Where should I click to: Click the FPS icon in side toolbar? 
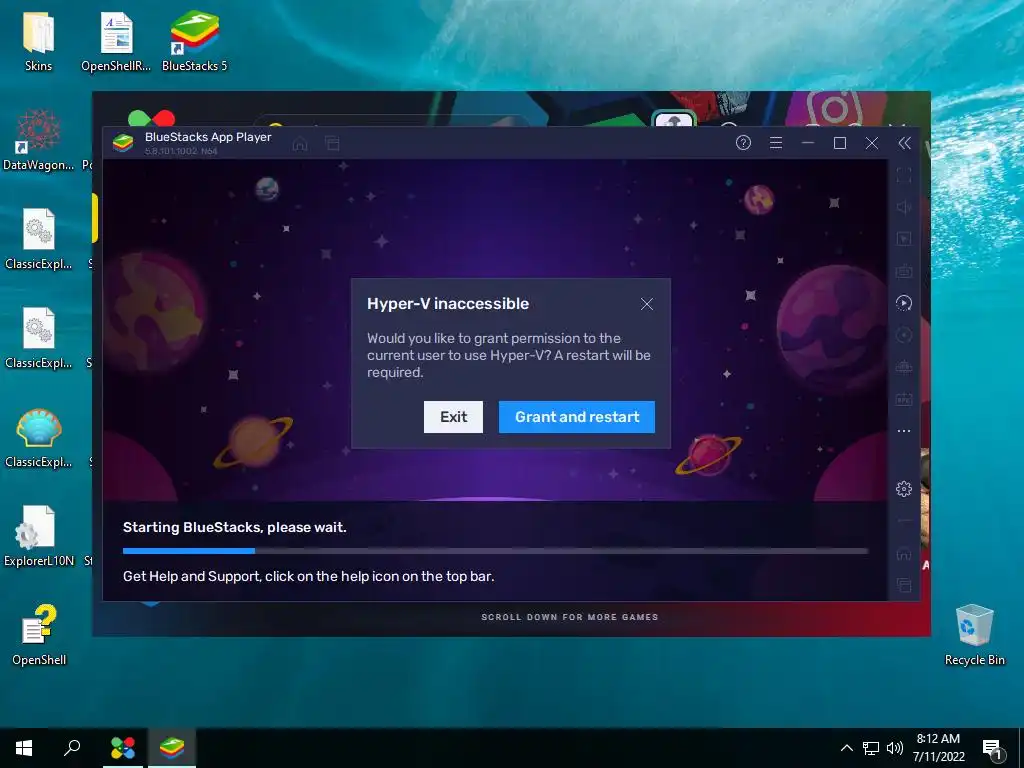904,399
